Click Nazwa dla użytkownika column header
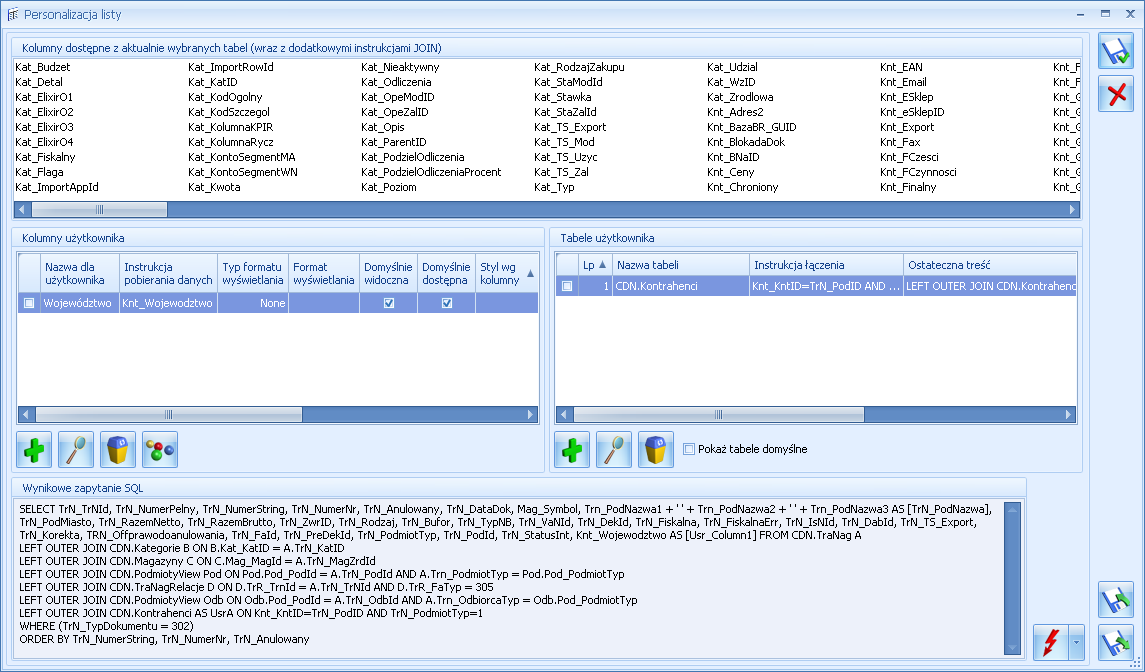 click(80, 273)
